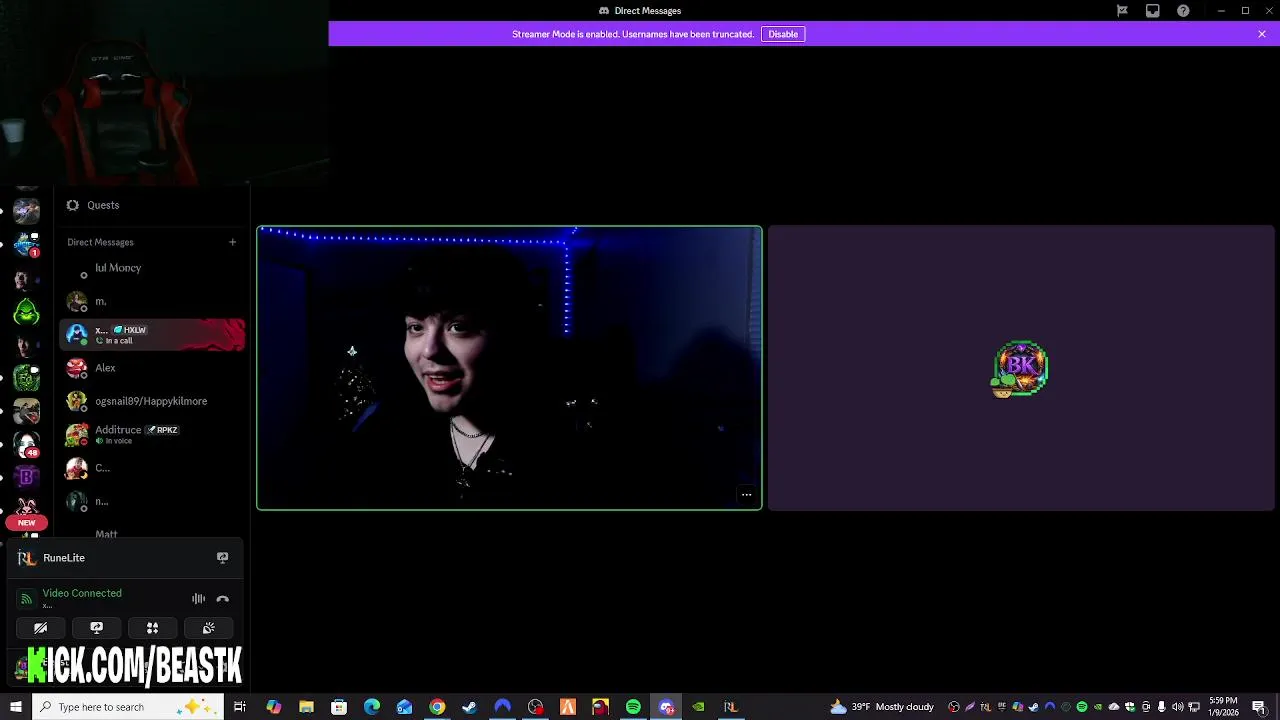Open RuneLite from the taskbar

(731, 707)
